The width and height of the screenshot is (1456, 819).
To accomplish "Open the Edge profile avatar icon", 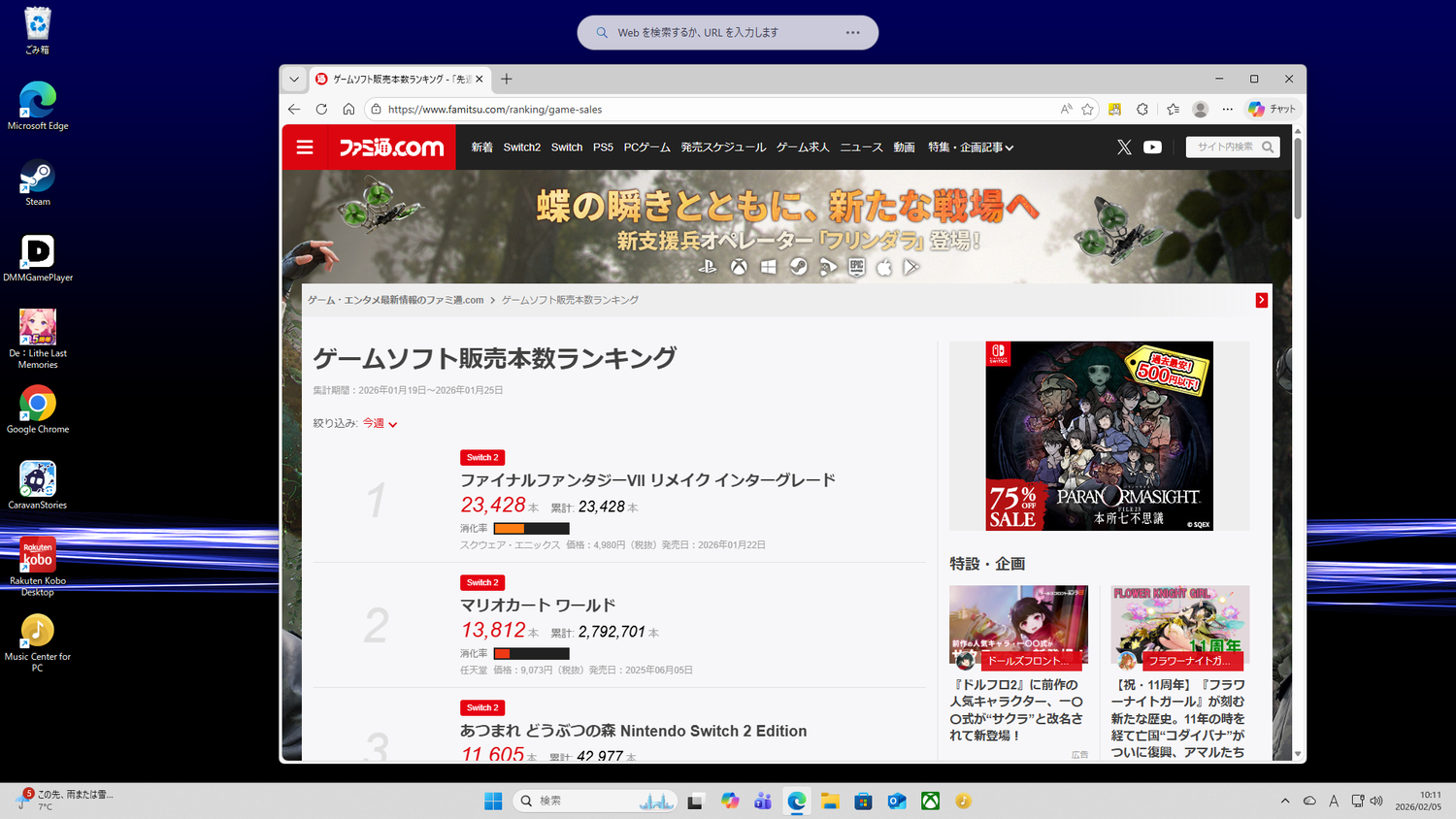I will 1200,110.
